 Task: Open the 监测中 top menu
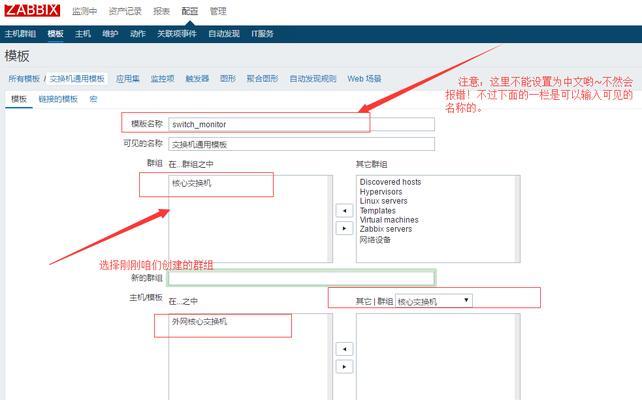84,11
